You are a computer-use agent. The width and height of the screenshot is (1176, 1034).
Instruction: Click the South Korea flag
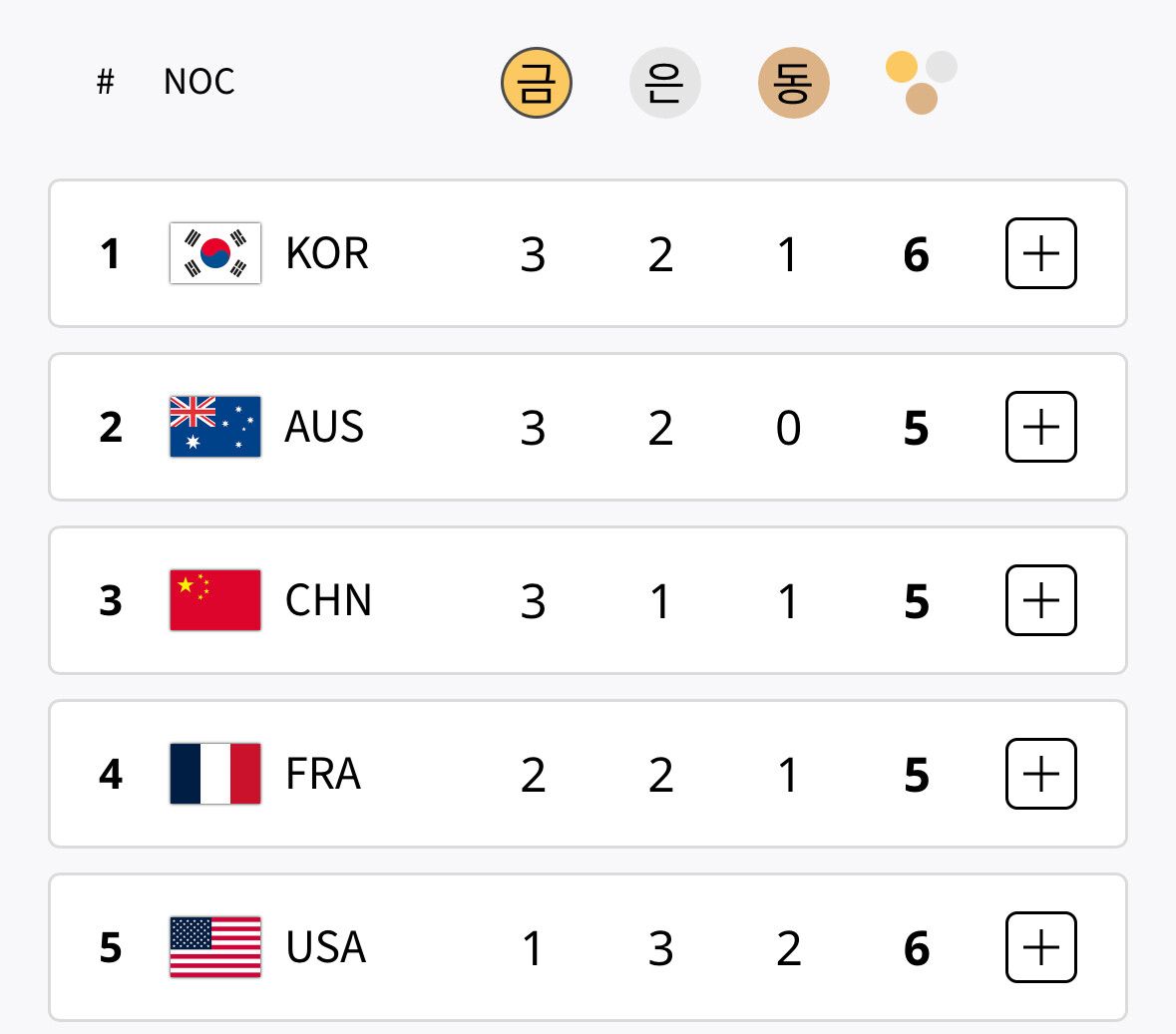tap(215, 253)
